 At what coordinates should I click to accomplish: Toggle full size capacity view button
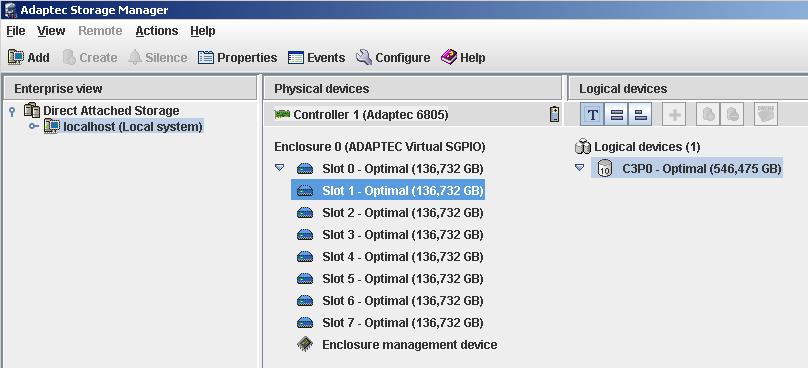click(616, 114)
